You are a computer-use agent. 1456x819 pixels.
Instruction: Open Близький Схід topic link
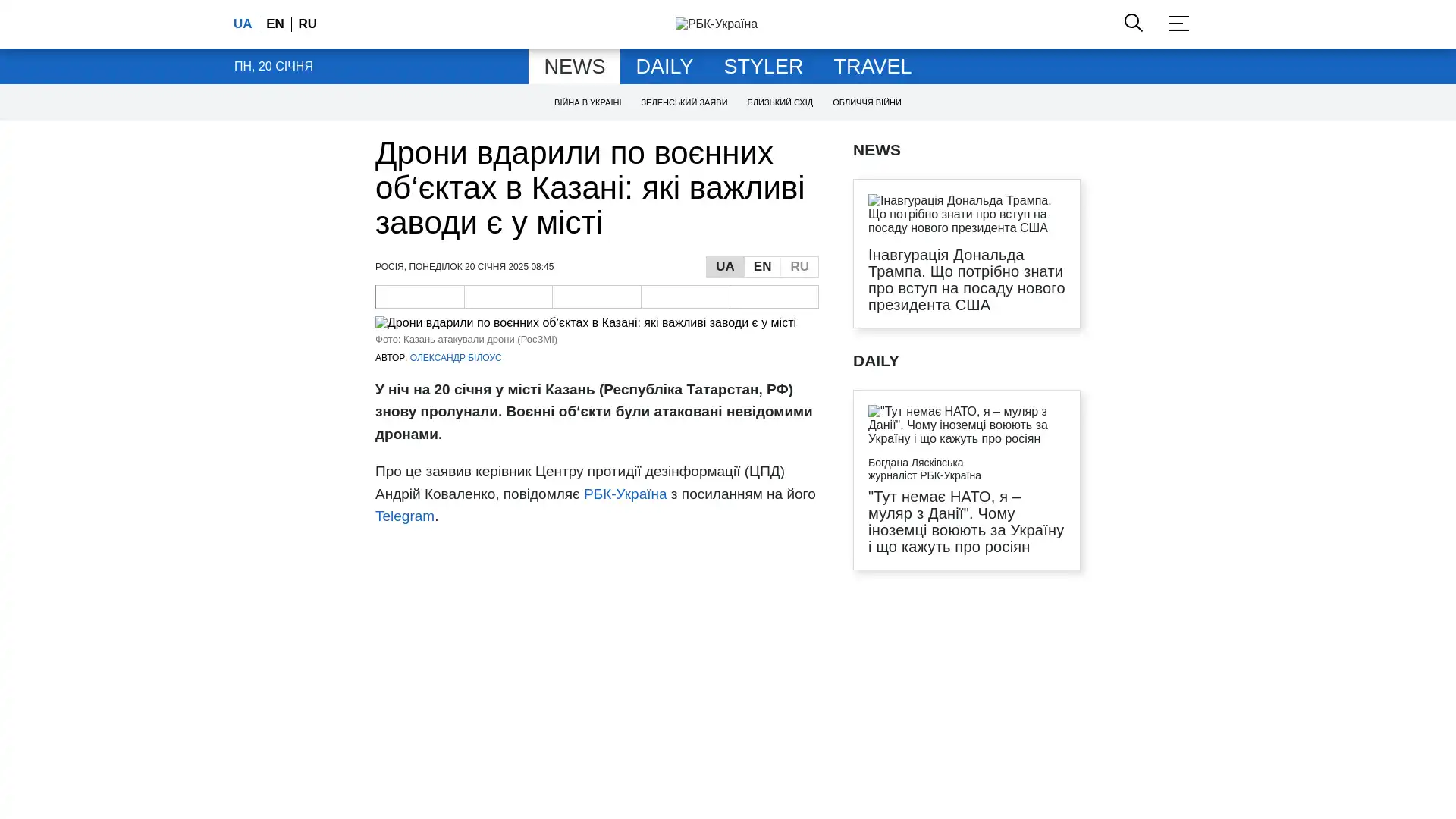pos(779,102)
